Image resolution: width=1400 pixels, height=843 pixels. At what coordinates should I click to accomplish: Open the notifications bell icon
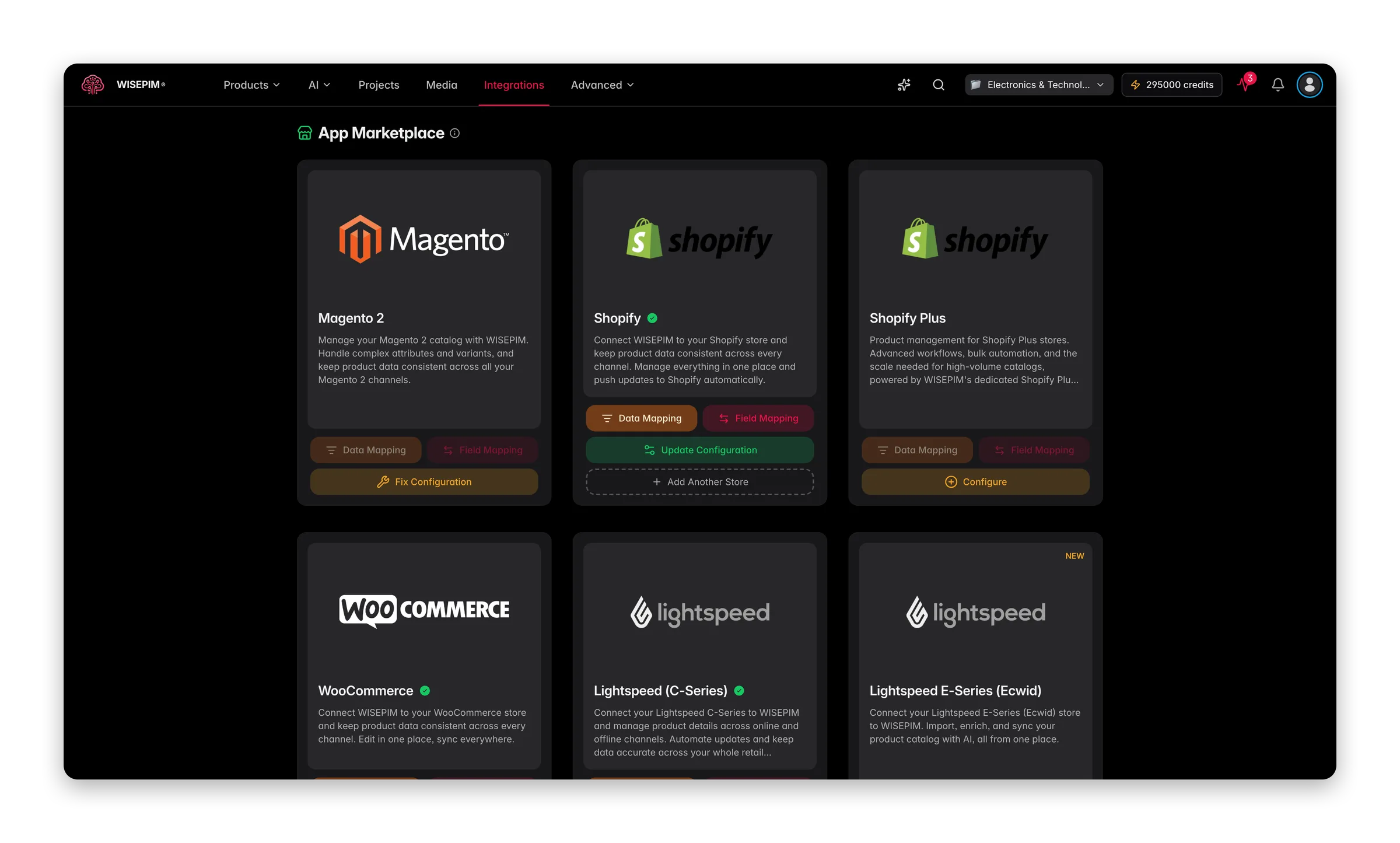[1278, 85]
